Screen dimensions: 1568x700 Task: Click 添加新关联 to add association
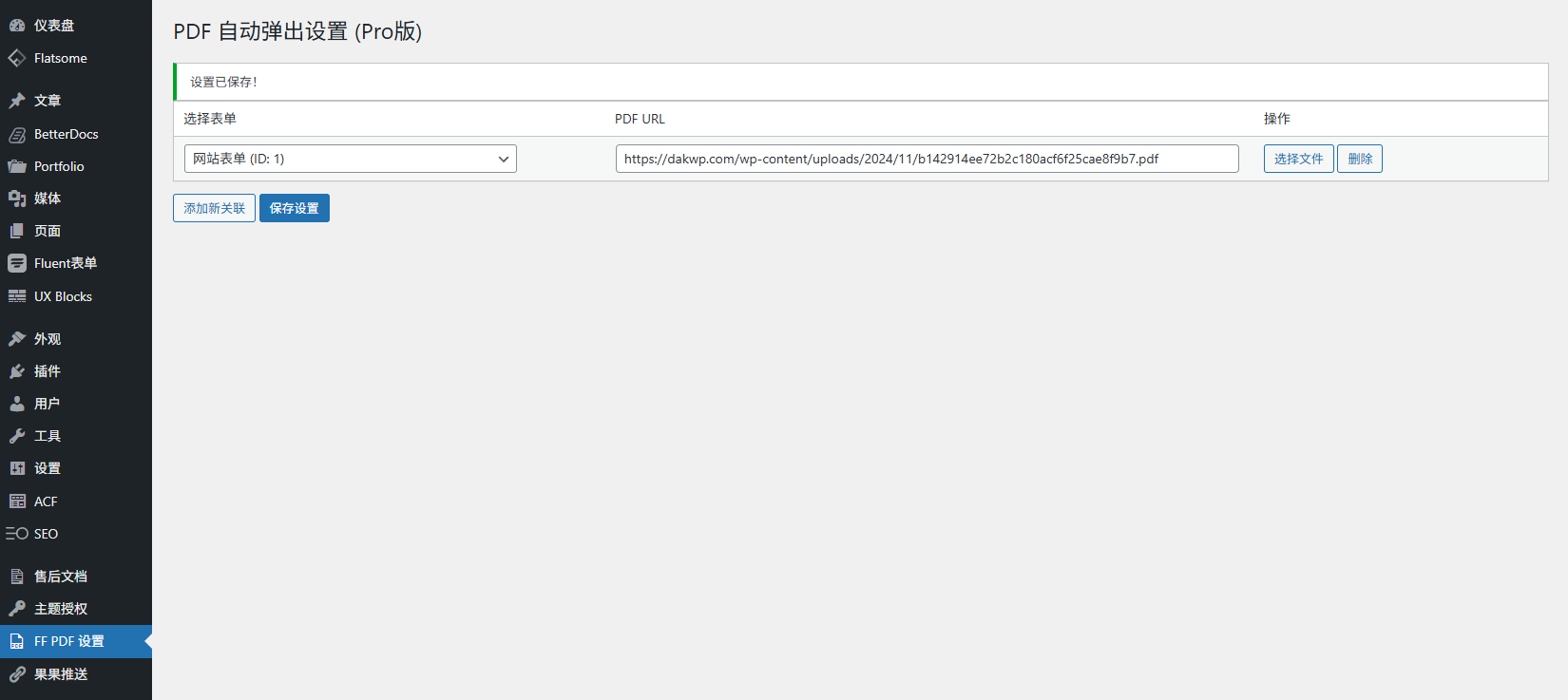214,208
